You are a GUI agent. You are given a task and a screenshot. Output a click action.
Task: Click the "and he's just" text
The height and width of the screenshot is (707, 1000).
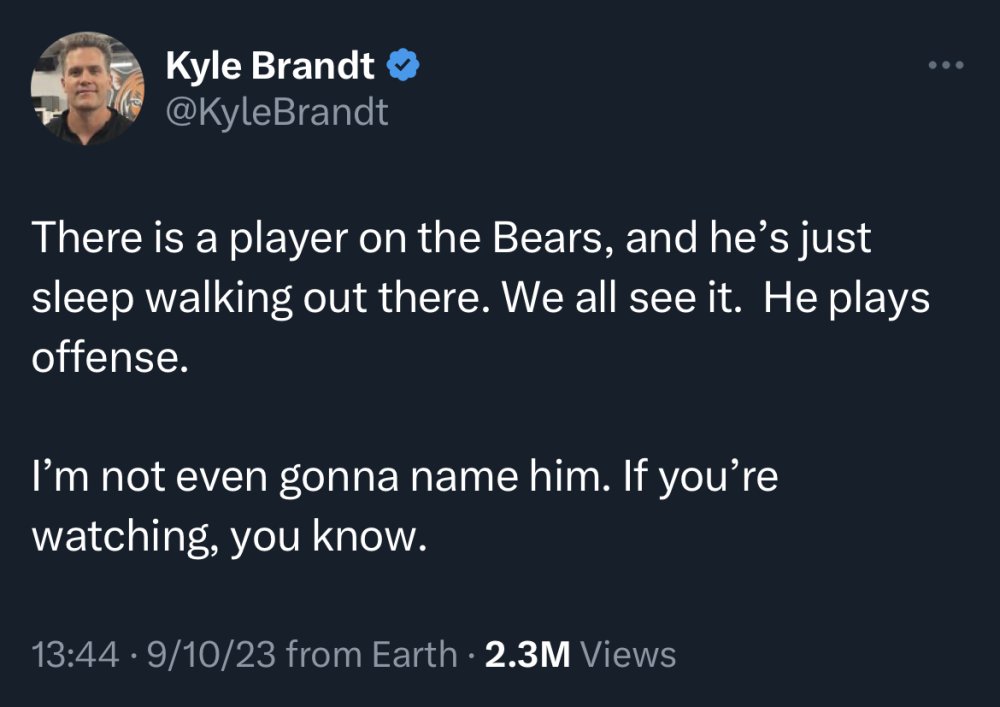tap(747, 238)
